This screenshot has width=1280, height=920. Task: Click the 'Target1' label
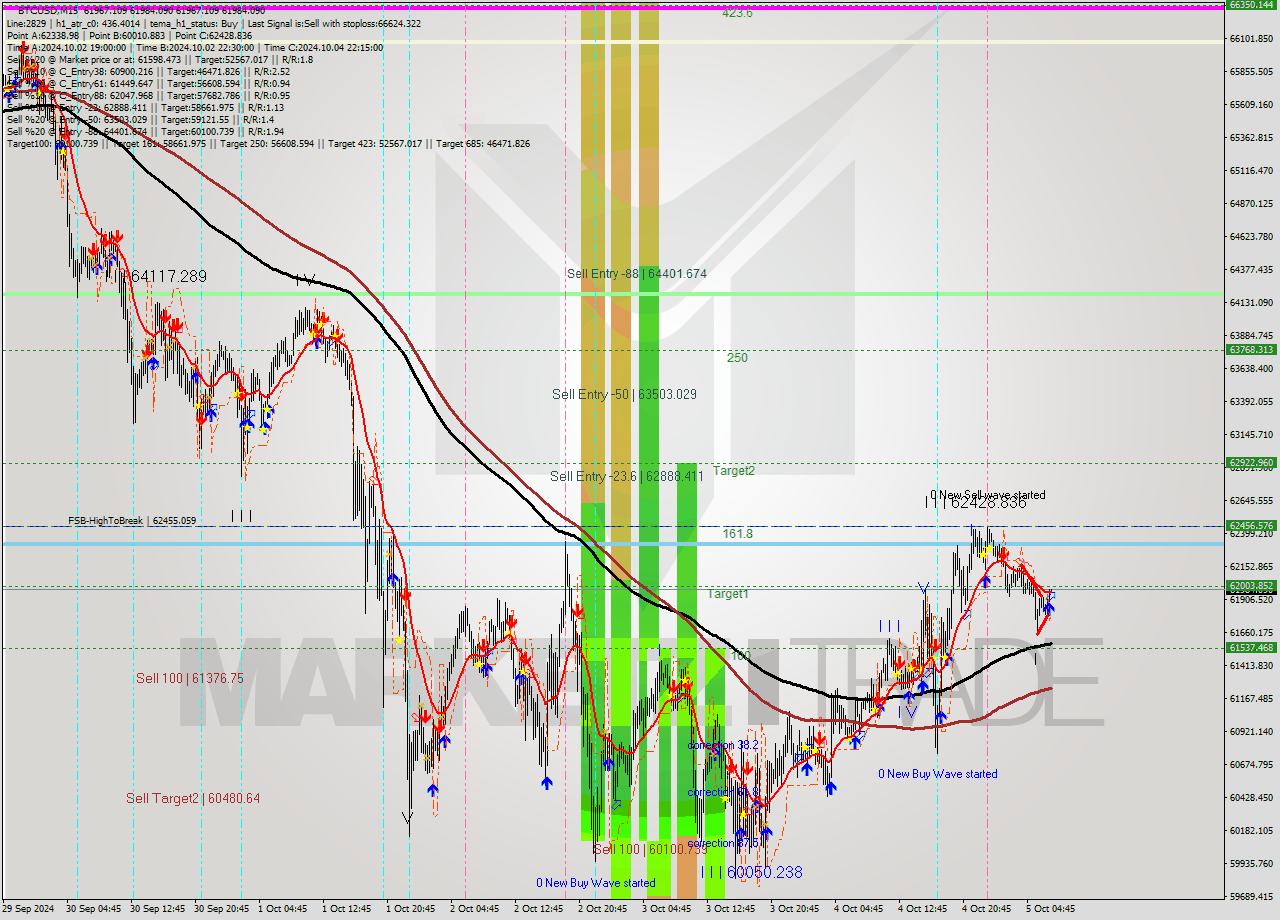(x=728, y=594)
